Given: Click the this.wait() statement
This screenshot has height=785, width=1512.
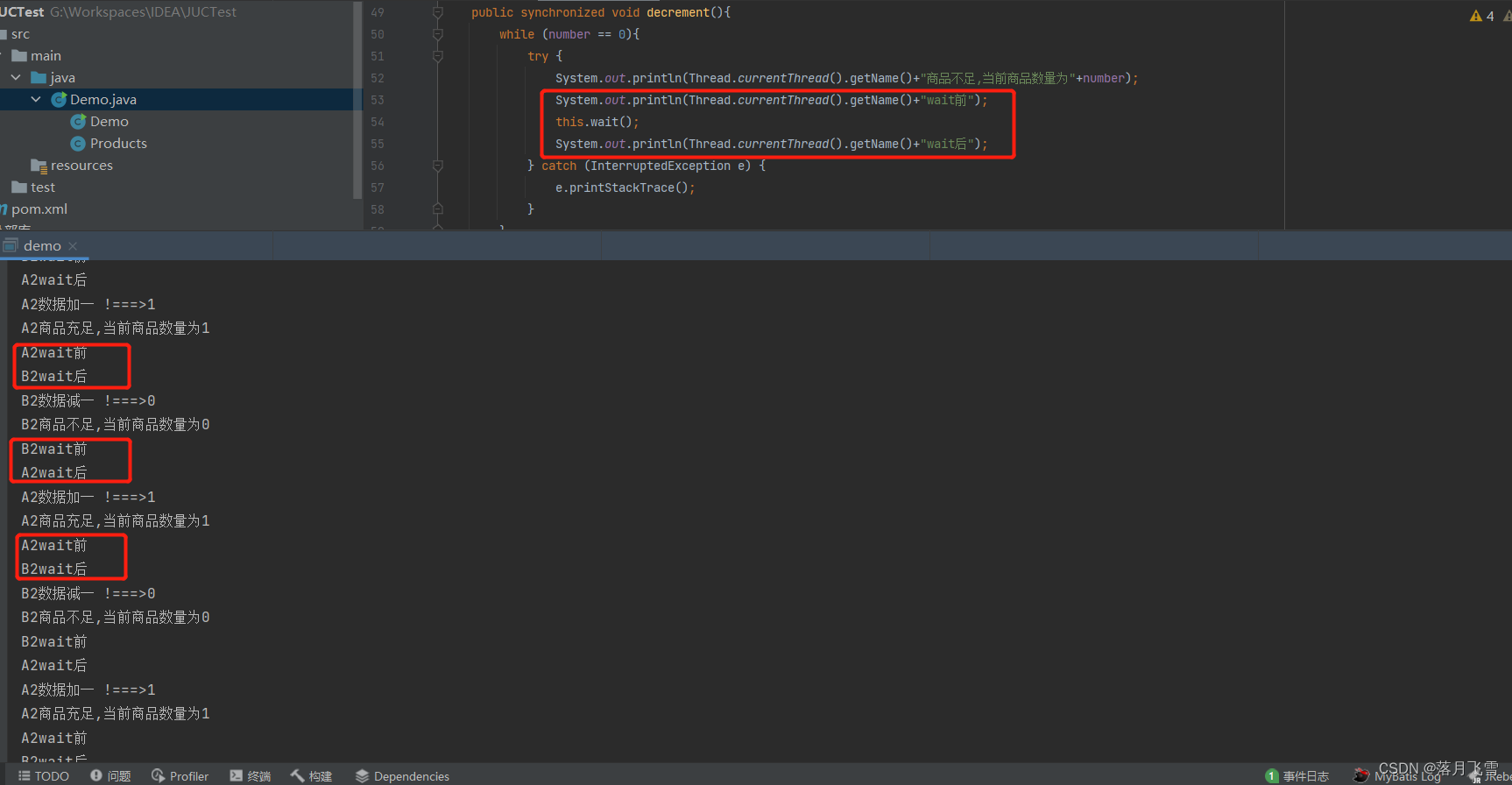Looking at the screenshot, I should 597,122.
